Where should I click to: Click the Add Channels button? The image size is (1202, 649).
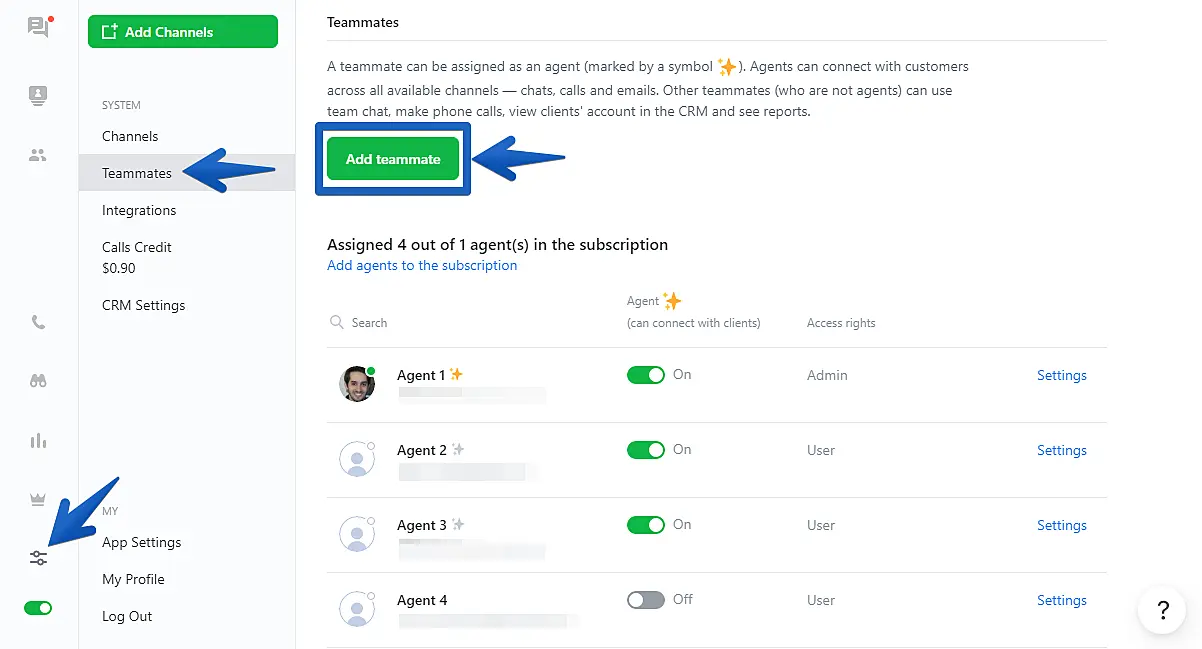point(182,32)
